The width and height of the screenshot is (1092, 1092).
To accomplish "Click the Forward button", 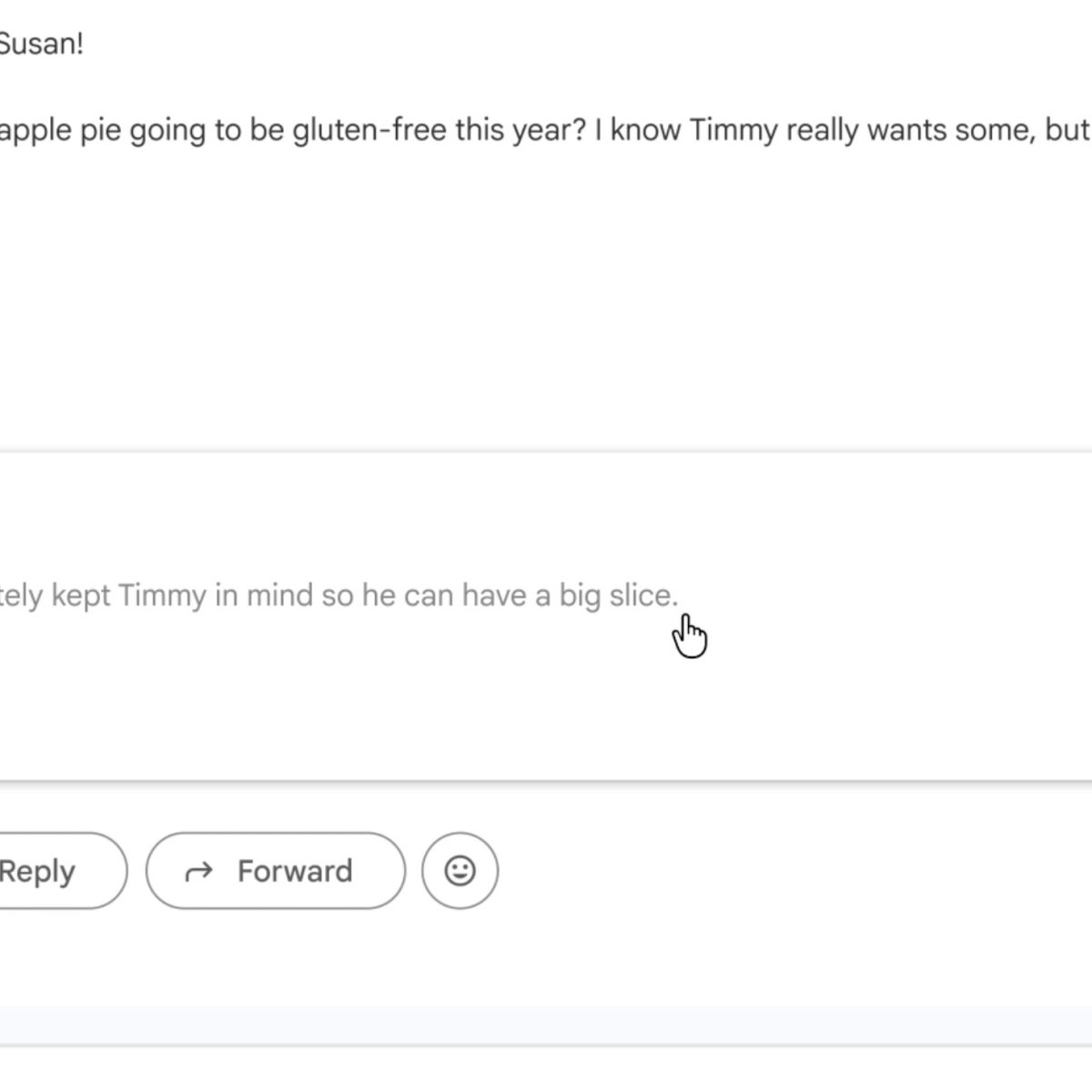I will (x=276, y=871).
